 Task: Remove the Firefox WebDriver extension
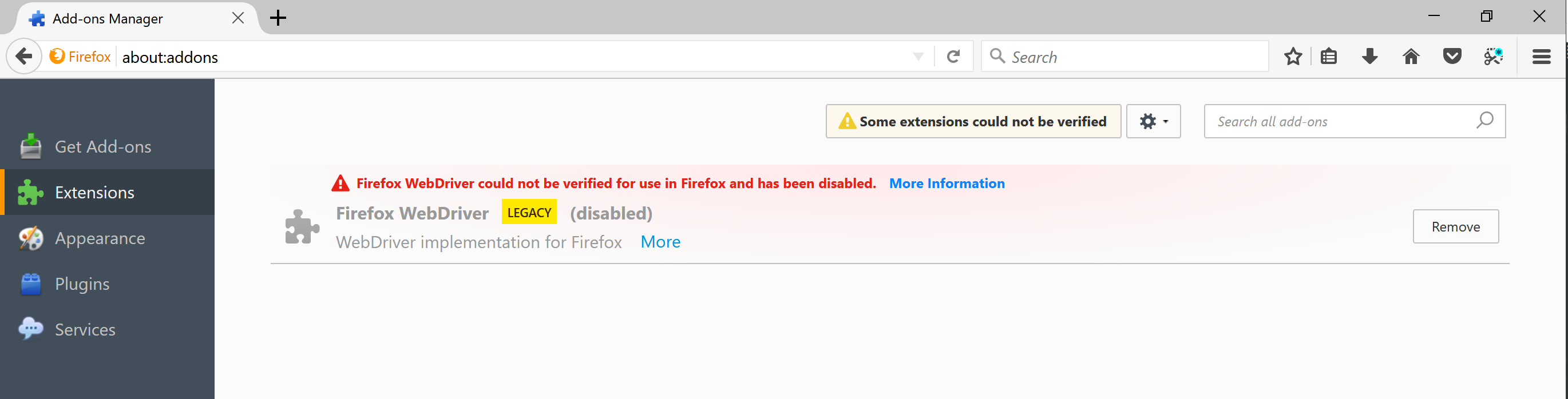tap(1455, 226)
